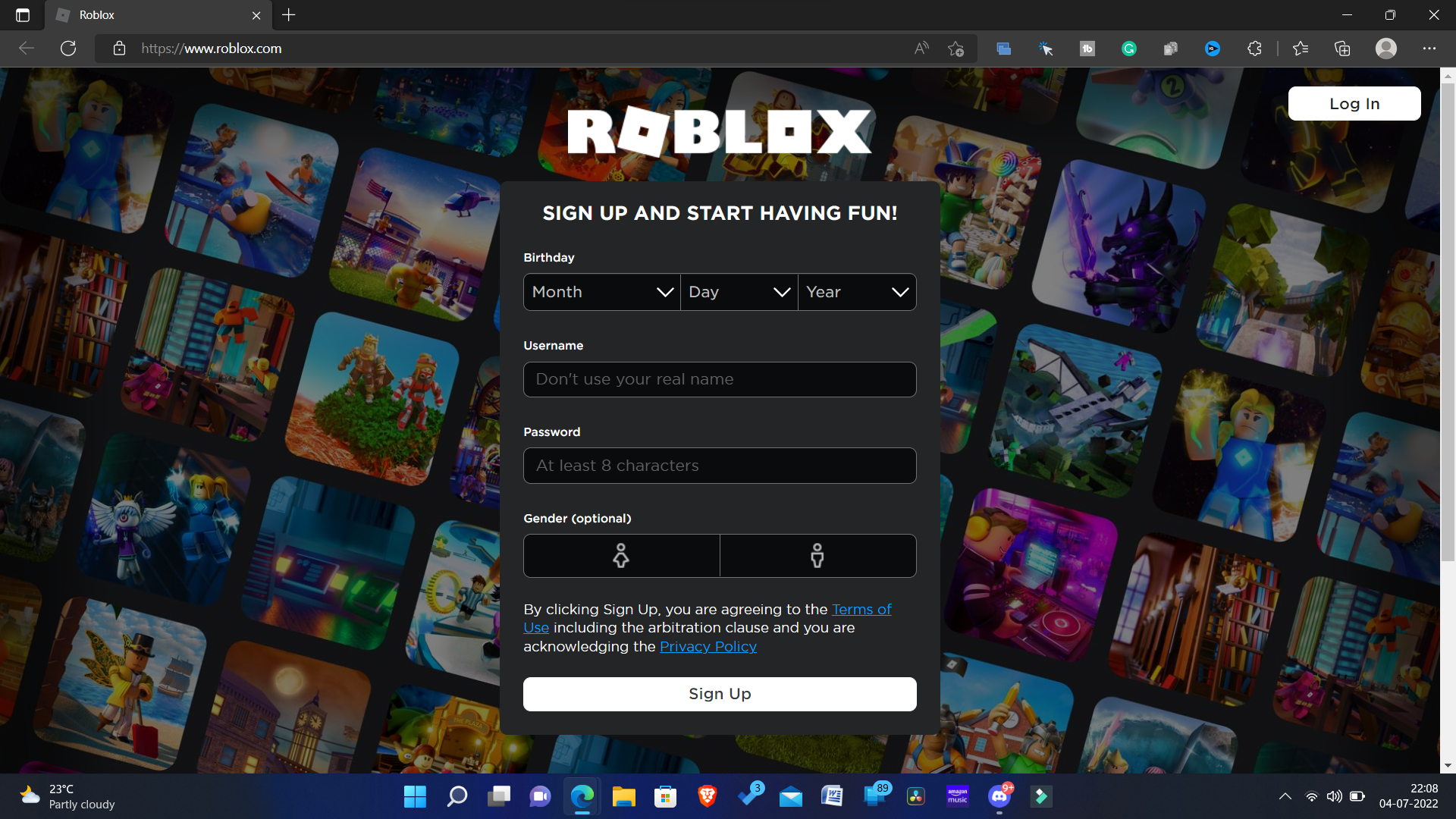The width and height of the screenshot is (1456, 819).
Task: Toggle the Edge browser read aloud icon
Action: click(921, 48)
